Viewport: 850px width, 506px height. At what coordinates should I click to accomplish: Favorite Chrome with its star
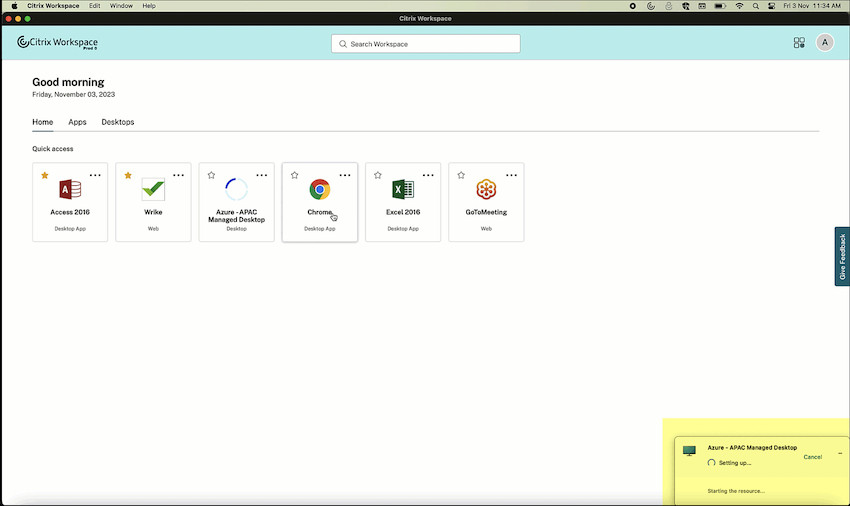click(x=294, y=175)
